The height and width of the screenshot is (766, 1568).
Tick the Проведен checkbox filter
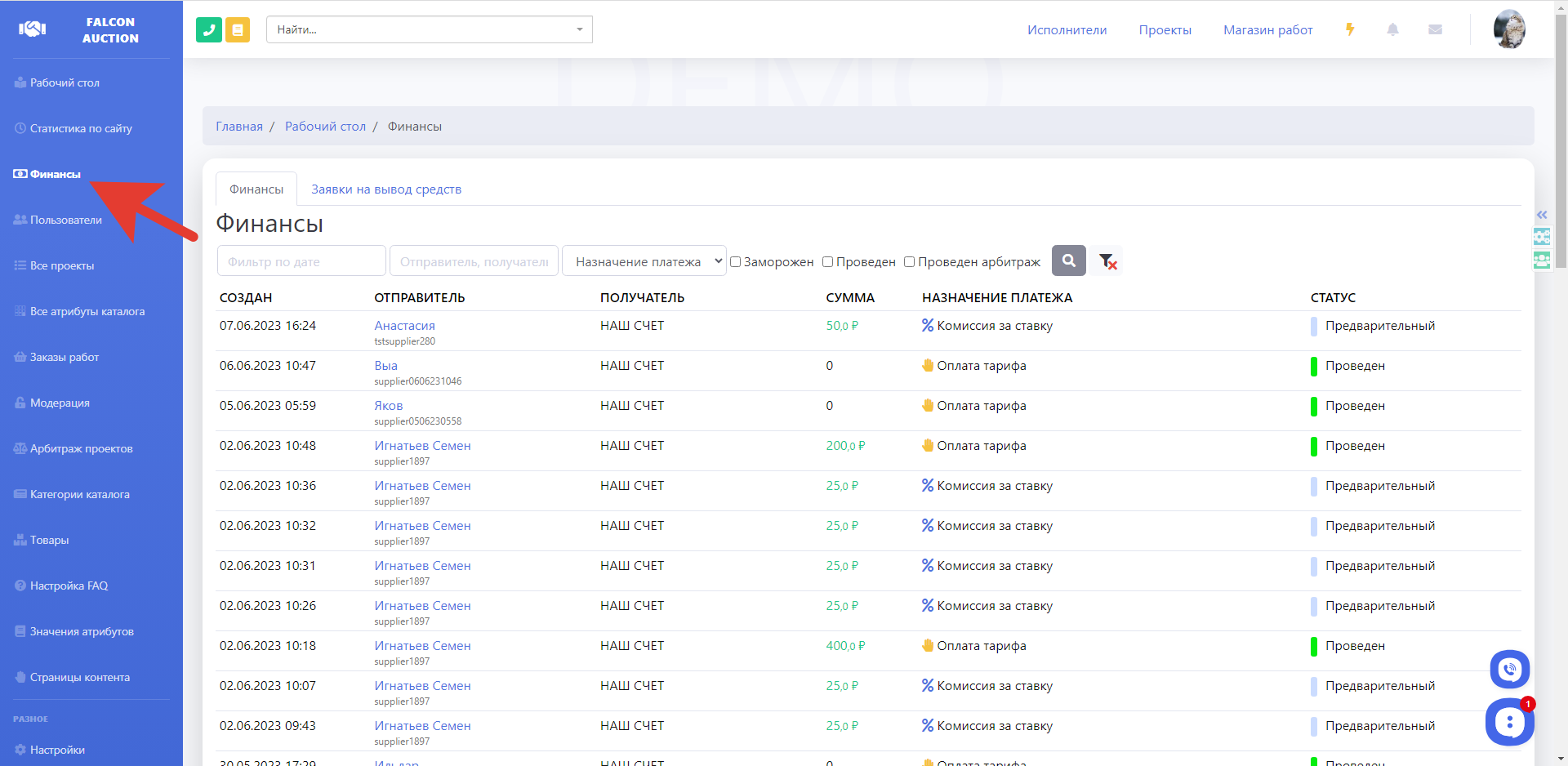coord(827,262)
